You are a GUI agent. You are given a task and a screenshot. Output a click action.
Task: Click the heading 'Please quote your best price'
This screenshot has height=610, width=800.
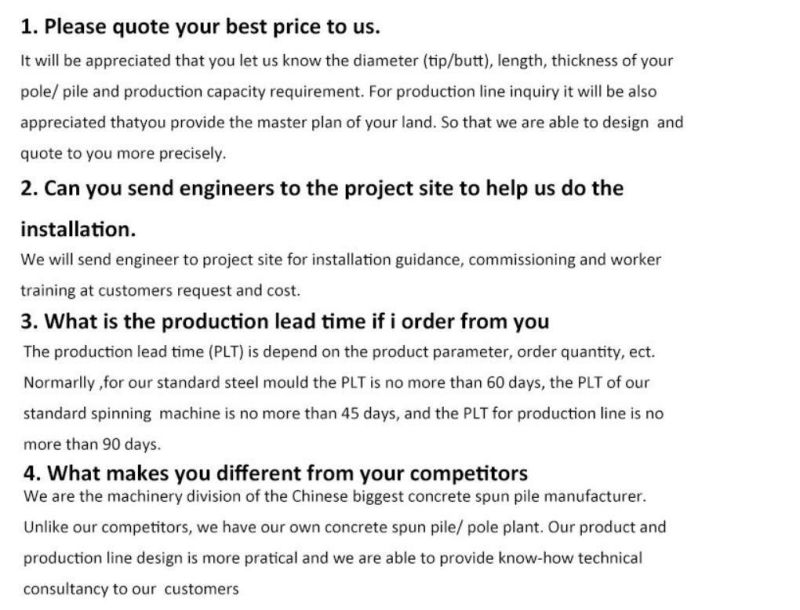click(201, 27)
